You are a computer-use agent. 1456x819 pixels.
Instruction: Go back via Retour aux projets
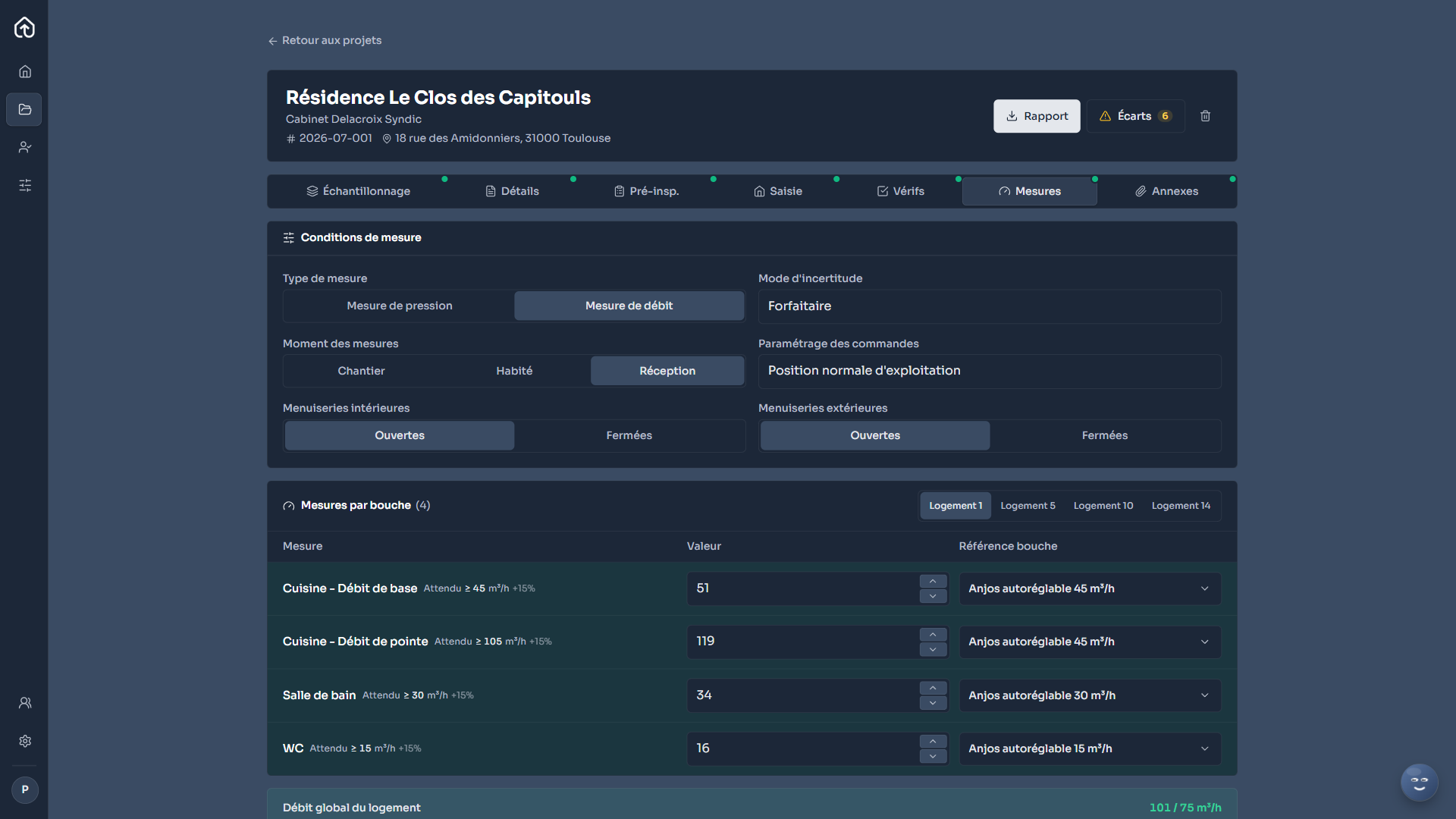click(325, 40)
